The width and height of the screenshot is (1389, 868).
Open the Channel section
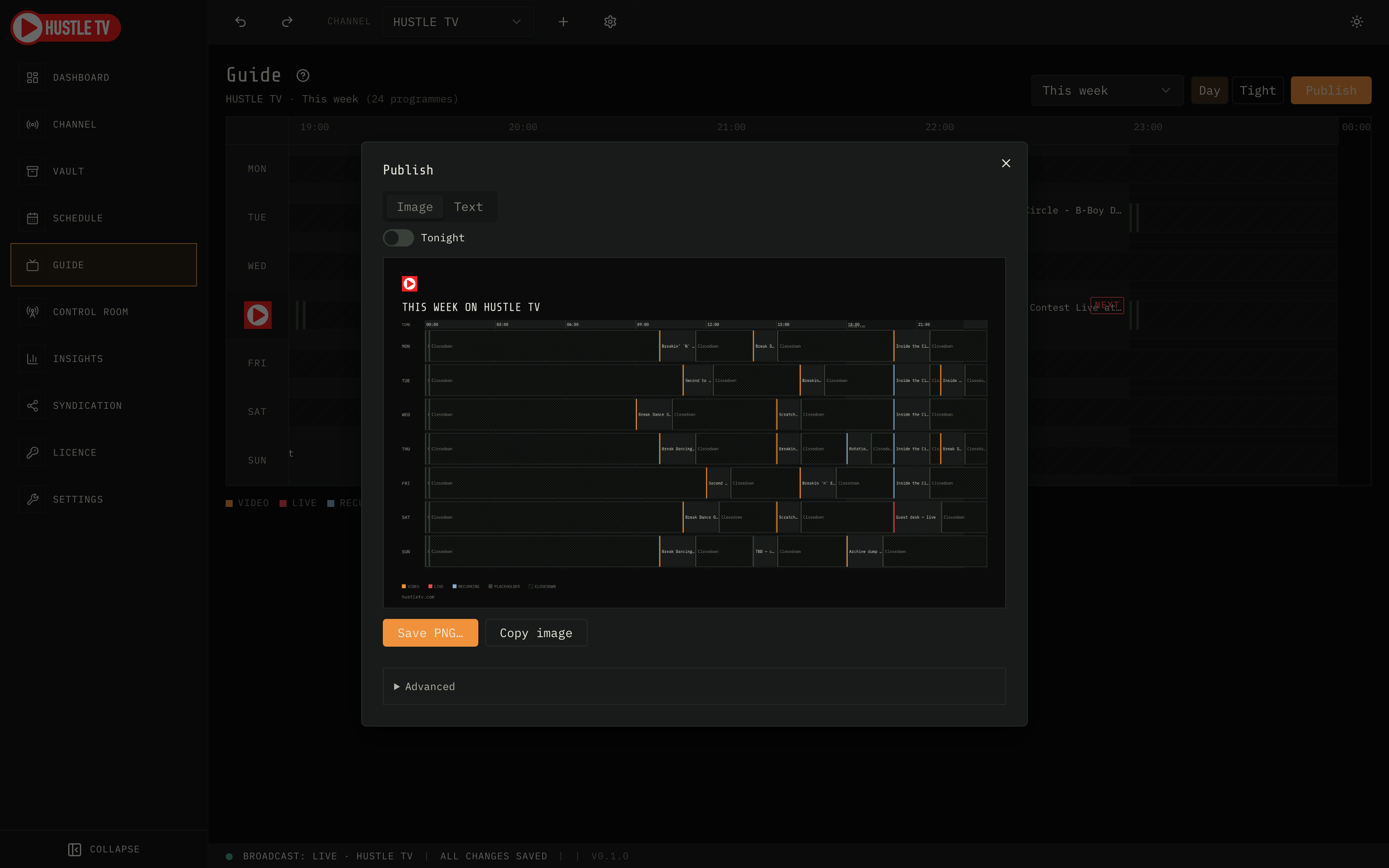pyautogui.click(x=103, y=125)
